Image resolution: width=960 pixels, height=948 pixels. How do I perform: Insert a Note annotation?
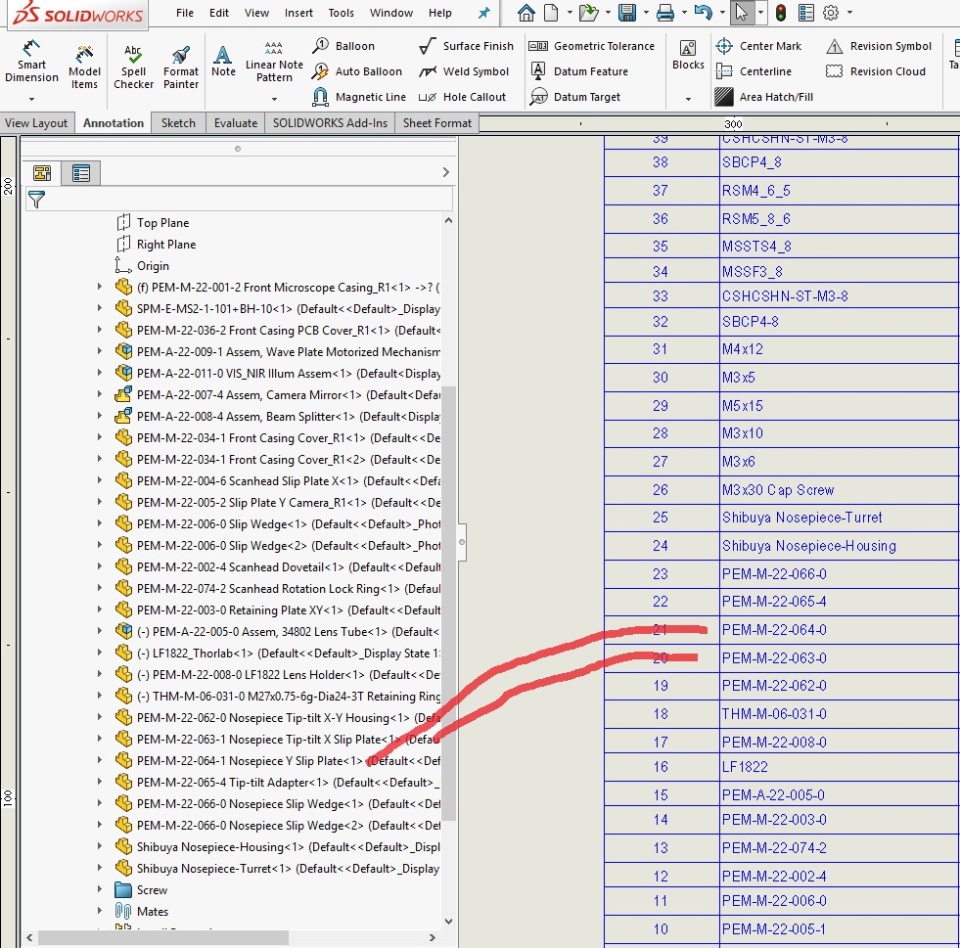(x=223, y=60)
